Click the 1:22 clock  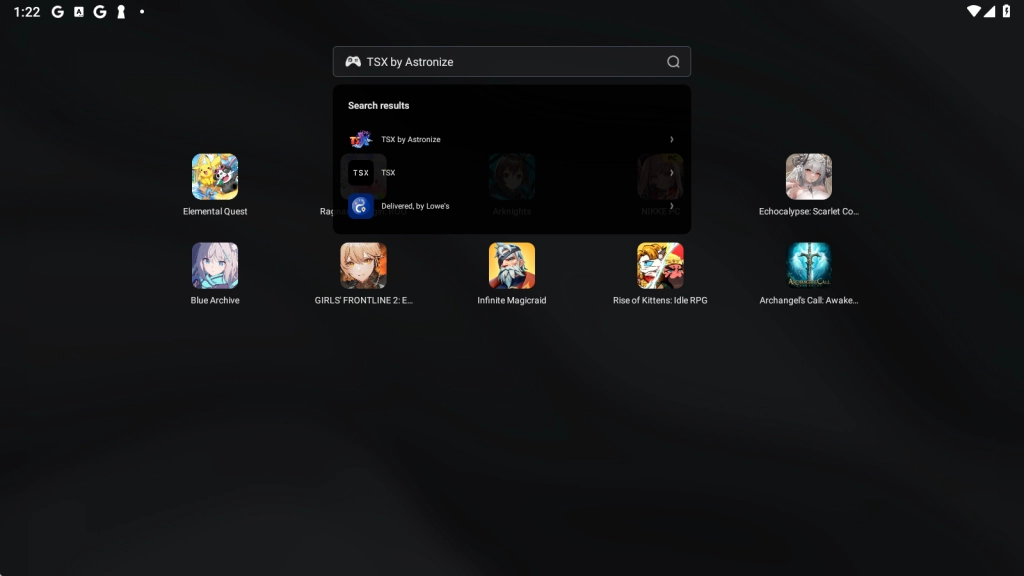[x=27, y=12]
